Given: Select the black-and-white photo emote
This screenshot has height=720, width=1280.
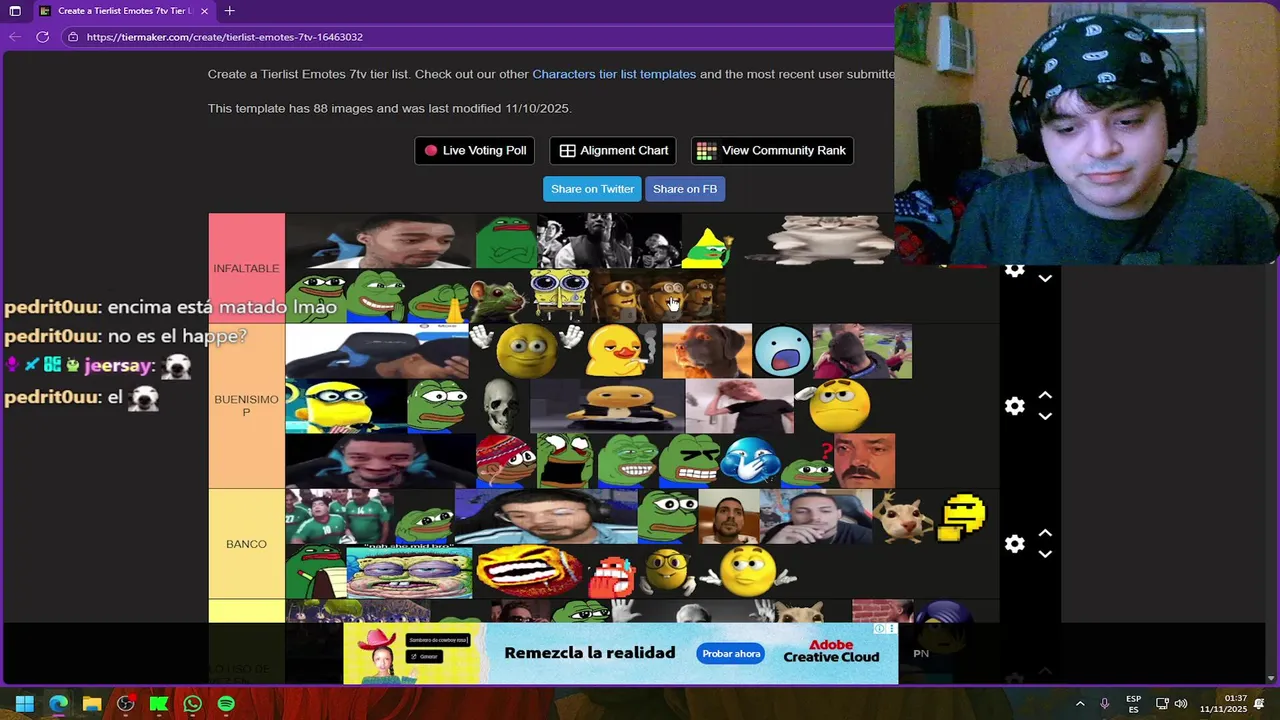Looking at the screenshot, I should click(x=609, y=241).
